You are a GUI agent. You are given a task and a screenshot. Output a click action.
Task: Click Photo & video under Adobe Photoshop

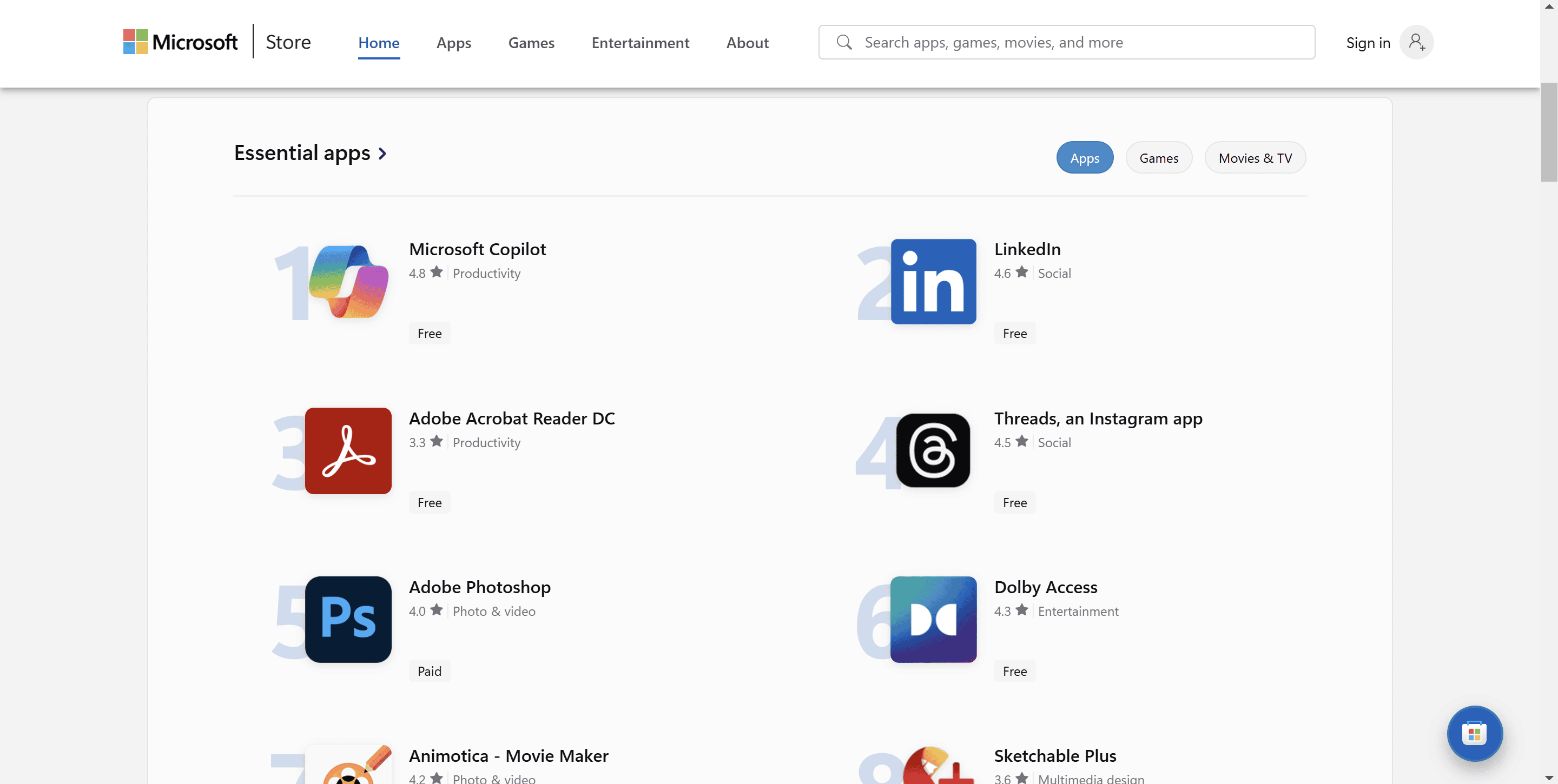[x=493, y=611]
